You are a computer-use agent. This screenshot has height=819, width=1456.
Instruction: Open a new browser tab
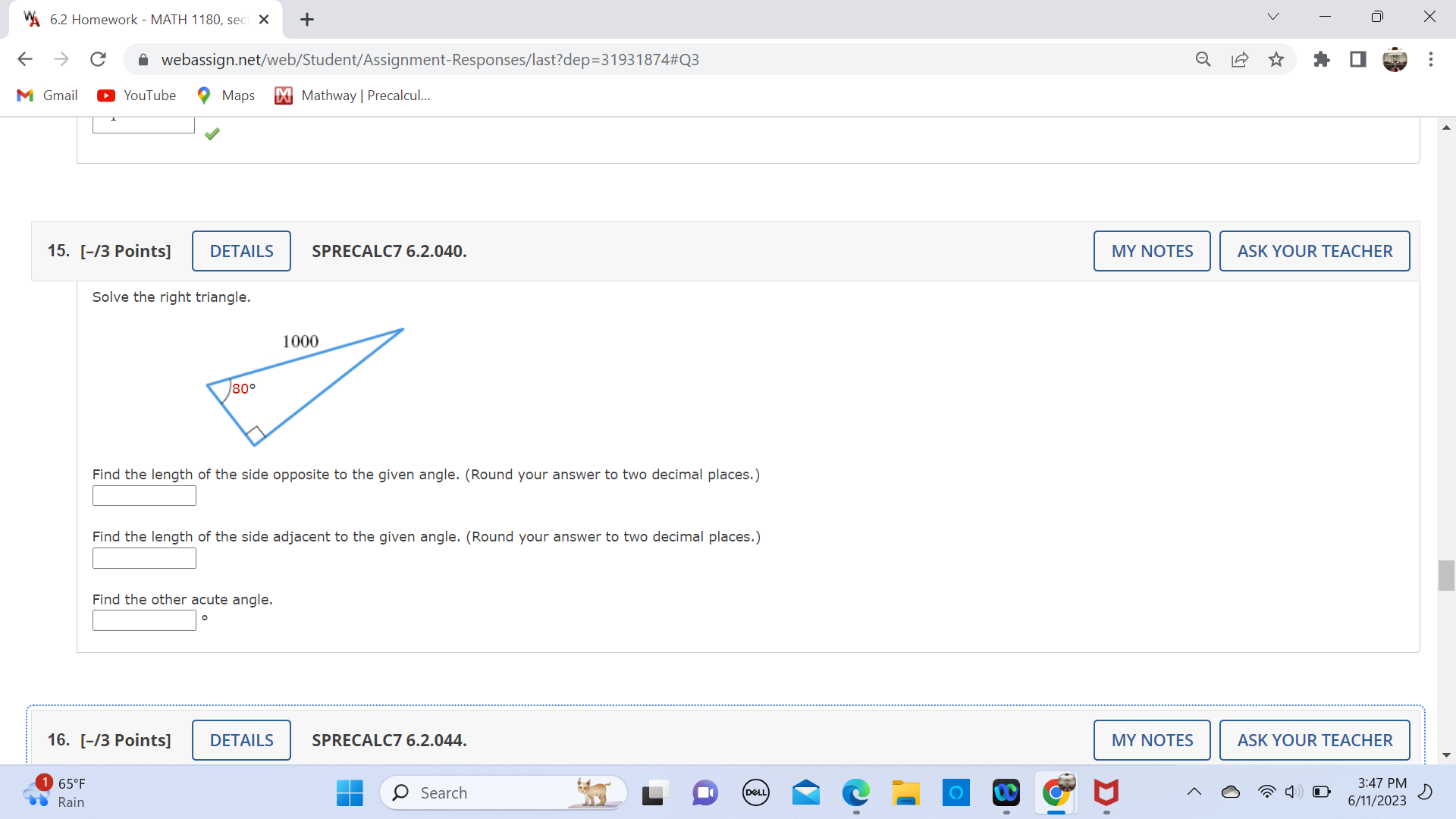pyautogui.click(x=306, y=19)
